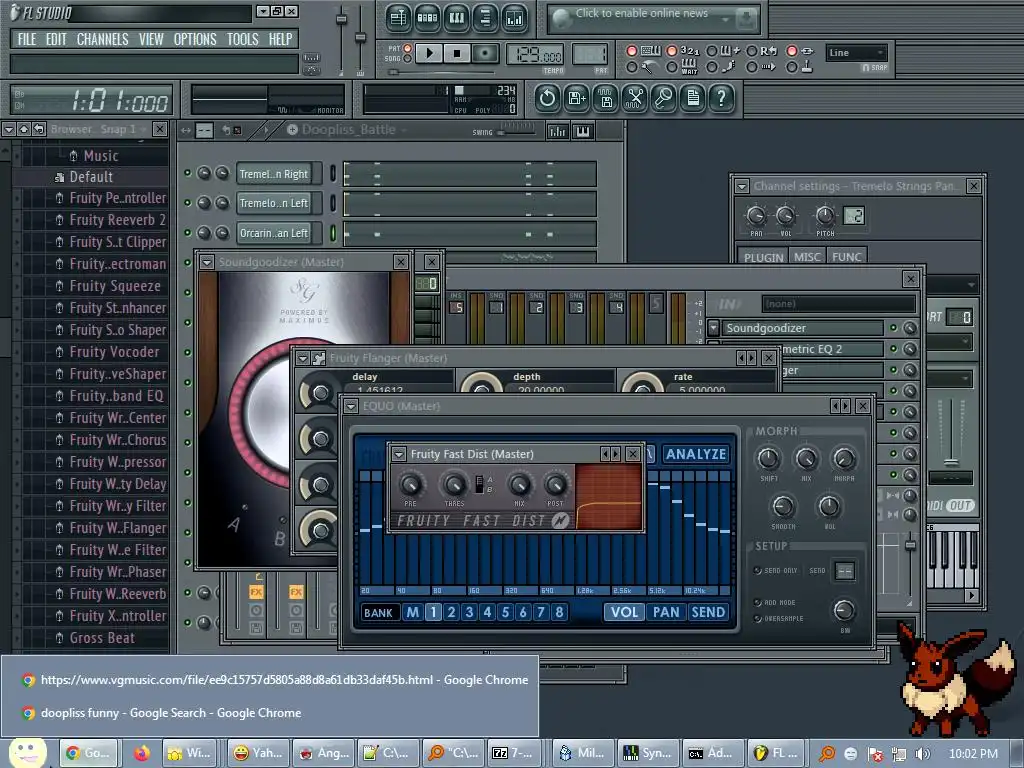The width and height of the screenshot is (1024, 768).
Task: Open the mixer window button
Action: pos(515,18)
